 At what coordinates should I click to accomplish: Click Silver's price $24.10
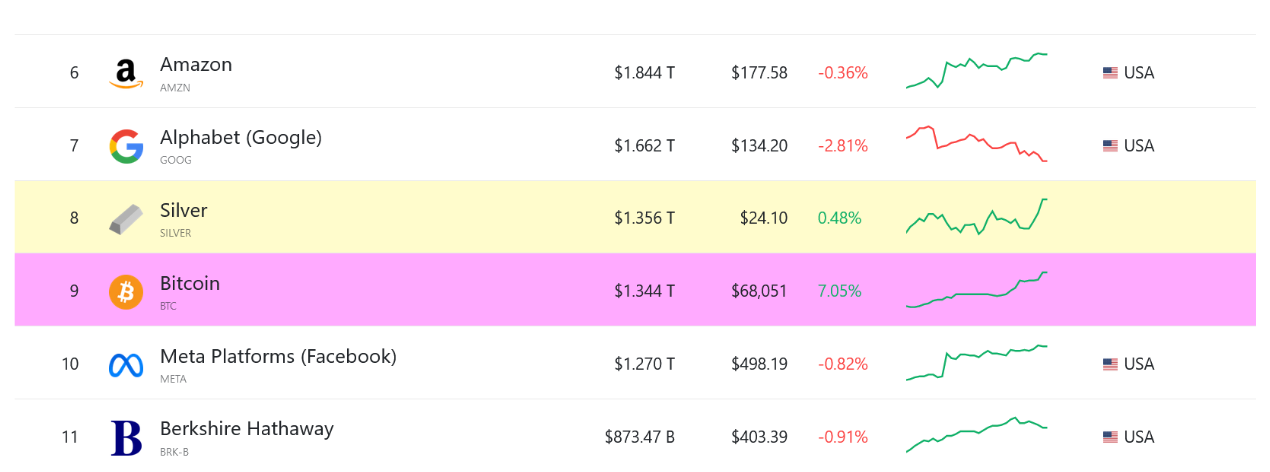point(764,218)
